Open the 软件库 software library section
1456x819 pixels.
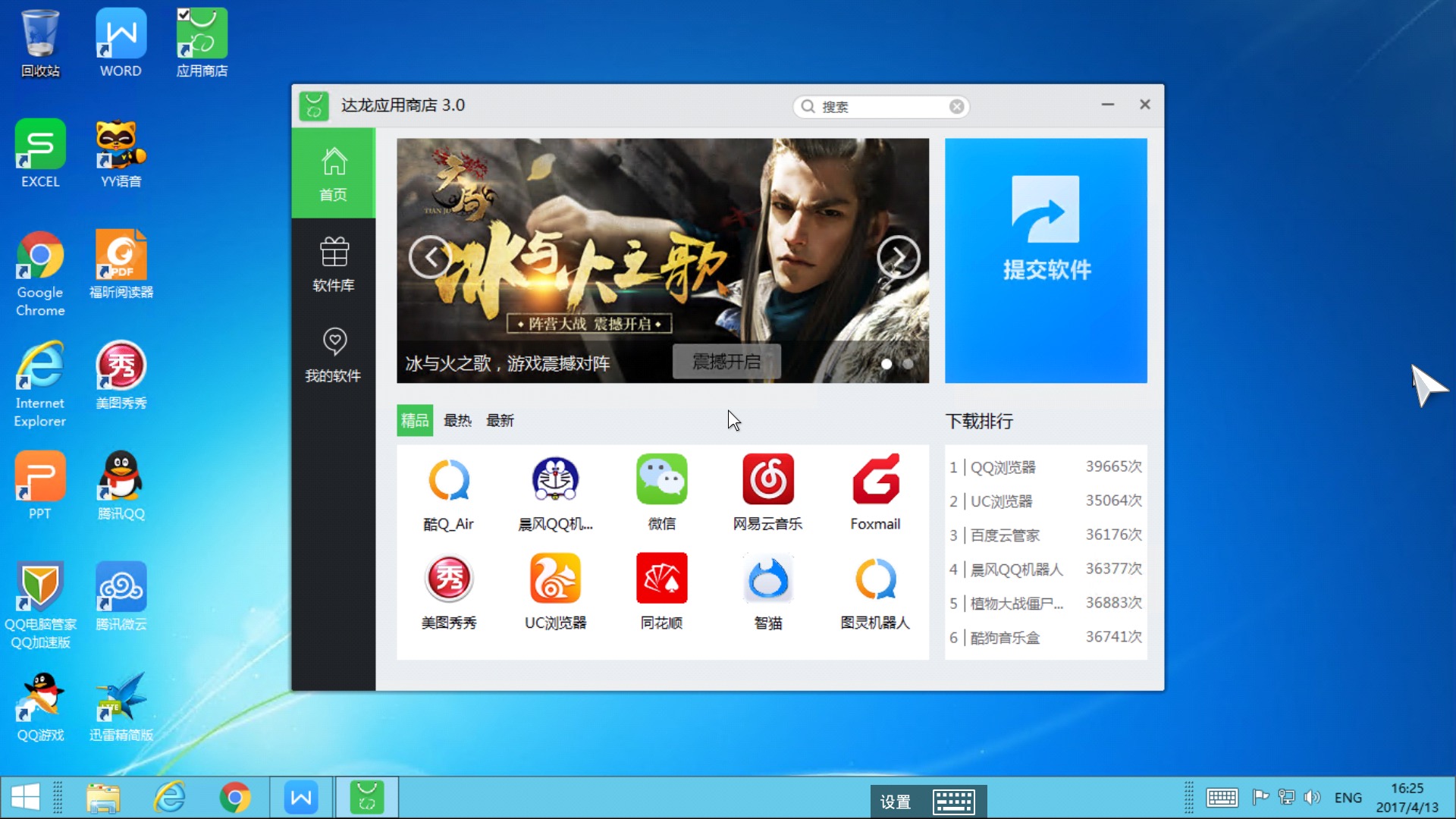click(x=334, y=264)
